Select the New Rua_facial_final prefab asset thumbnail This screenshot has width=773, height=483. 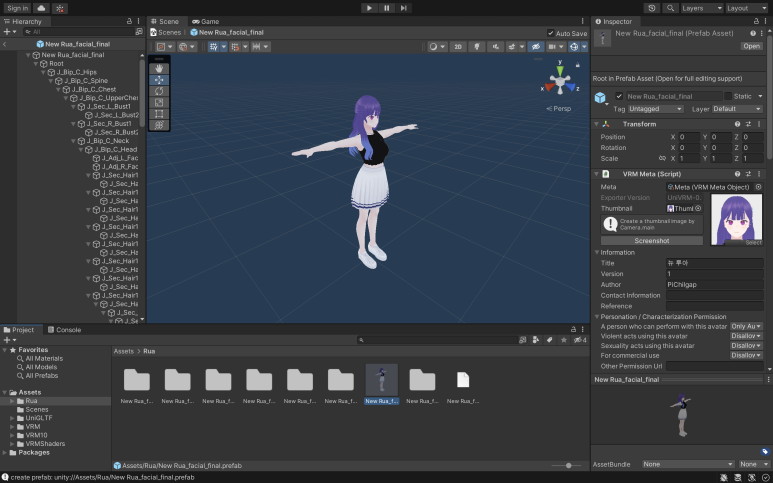(382, 380)
